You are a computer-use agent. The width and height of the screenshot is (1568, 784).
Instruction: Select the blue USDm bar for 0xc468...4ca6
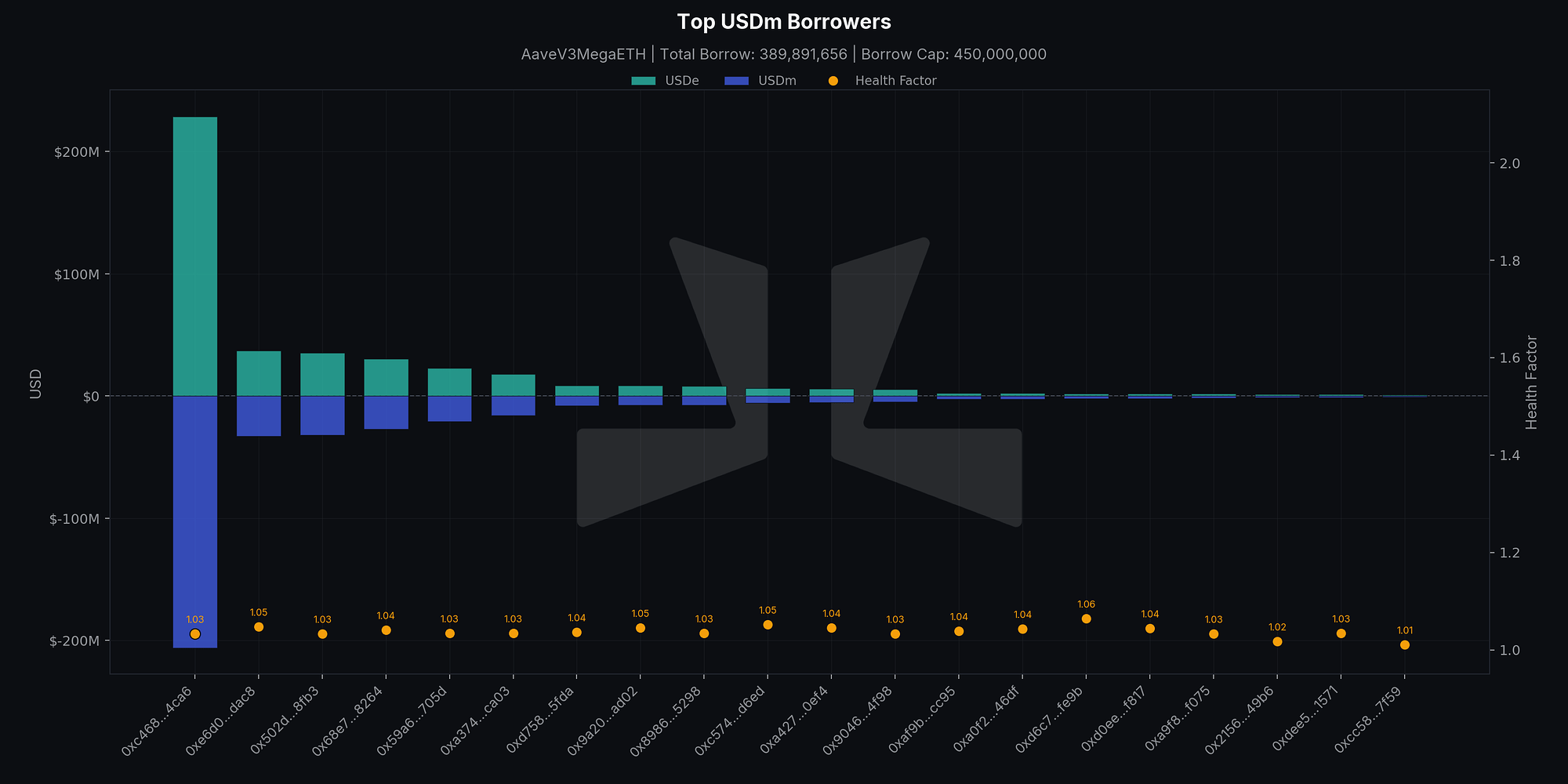195,522
